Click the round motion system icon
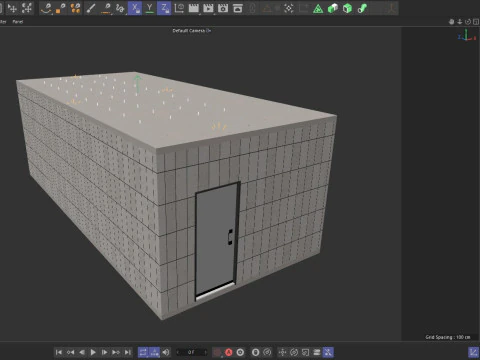Viewport: 480px width, 360px height. 256,352
